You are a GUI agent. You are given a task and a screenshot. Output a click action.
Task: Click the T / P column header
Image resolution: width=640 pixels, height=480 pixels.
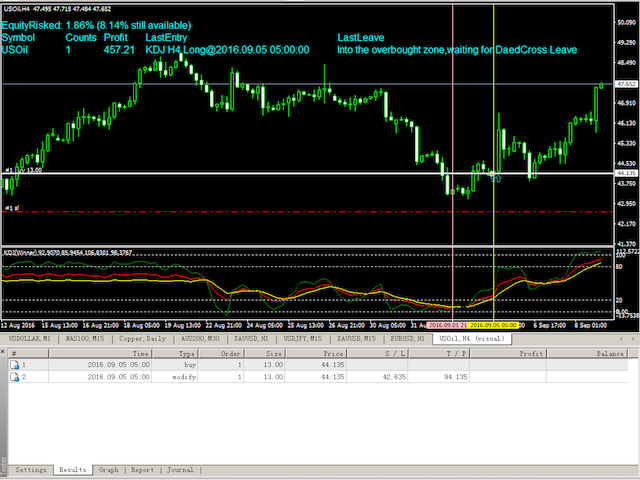[439, 353]
